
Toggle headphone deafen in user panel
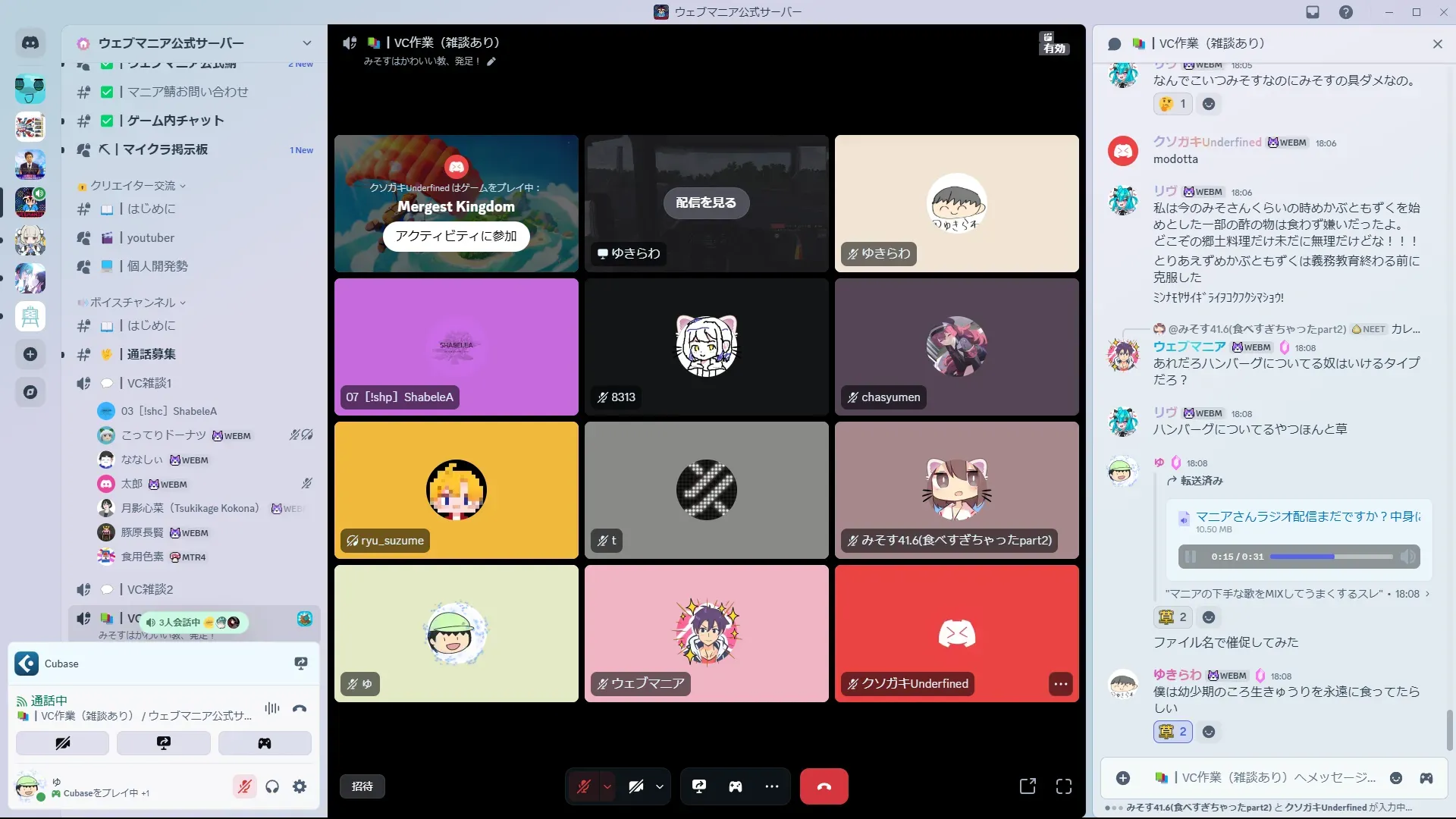(x=272, y=786)
